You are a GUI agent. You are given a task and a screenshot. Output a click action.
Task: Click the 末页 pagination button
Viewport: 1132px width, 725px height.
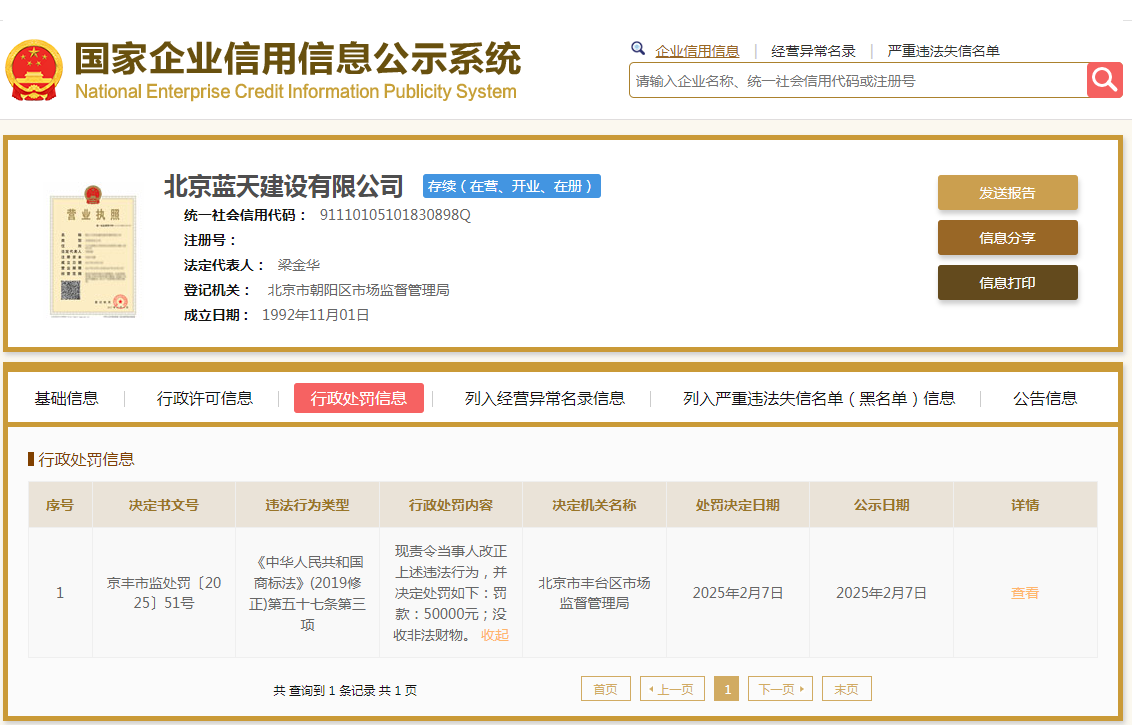coord(846,688)
